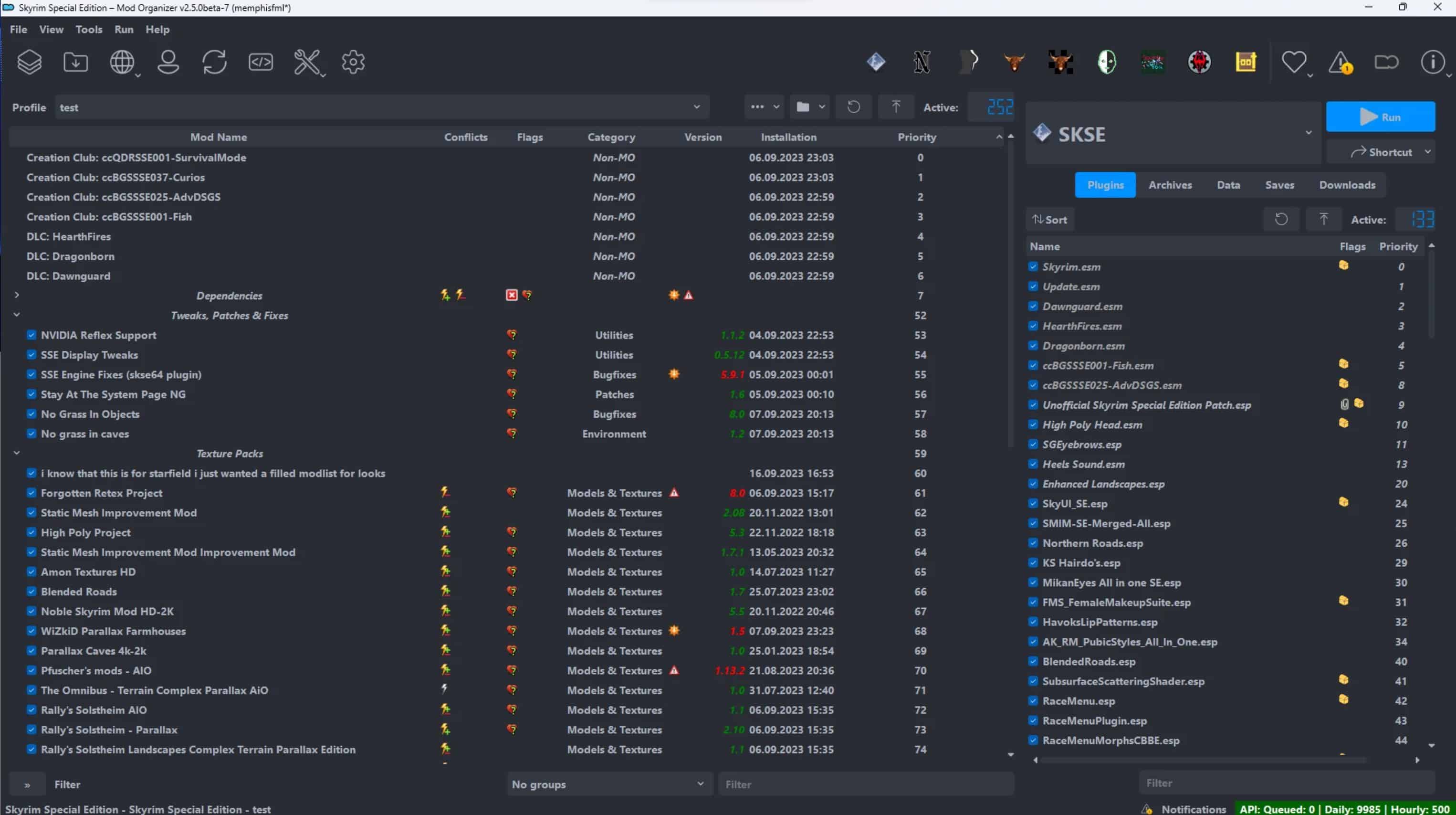Image resolution: width=1456 pixels, height=815 pixels.
Task: Click the Executables editor window icon
Action: click(261, 62)
